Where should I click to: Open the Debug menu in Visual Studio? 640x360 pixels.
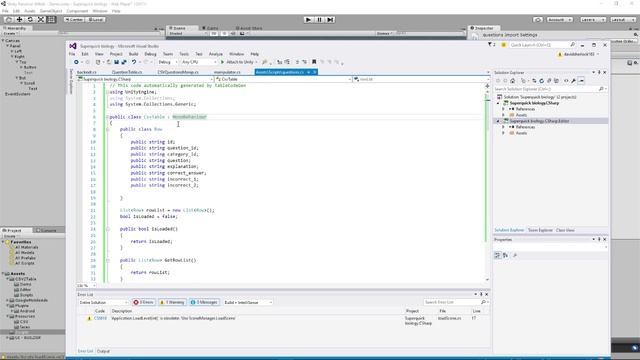[x=150, y=54]
